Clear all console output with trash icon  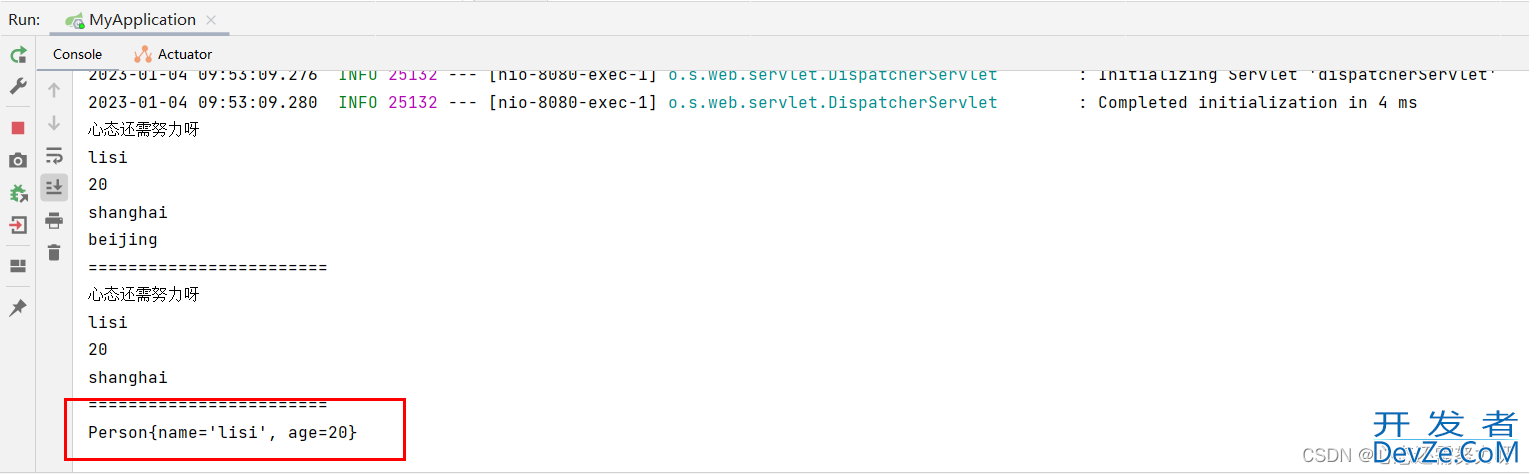click(54, 252)
